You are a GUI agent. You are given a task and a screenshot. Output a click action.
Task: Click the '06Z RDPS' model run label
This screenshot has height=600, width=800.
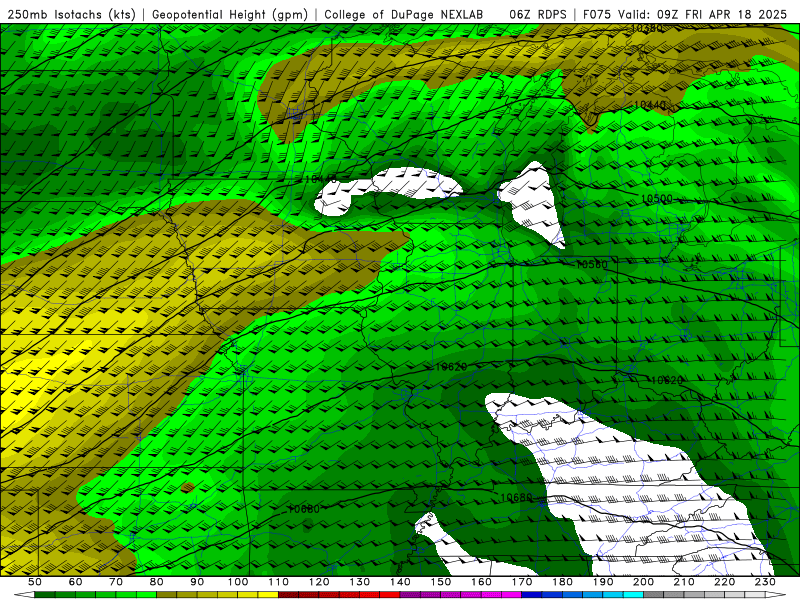pos(537,14)
